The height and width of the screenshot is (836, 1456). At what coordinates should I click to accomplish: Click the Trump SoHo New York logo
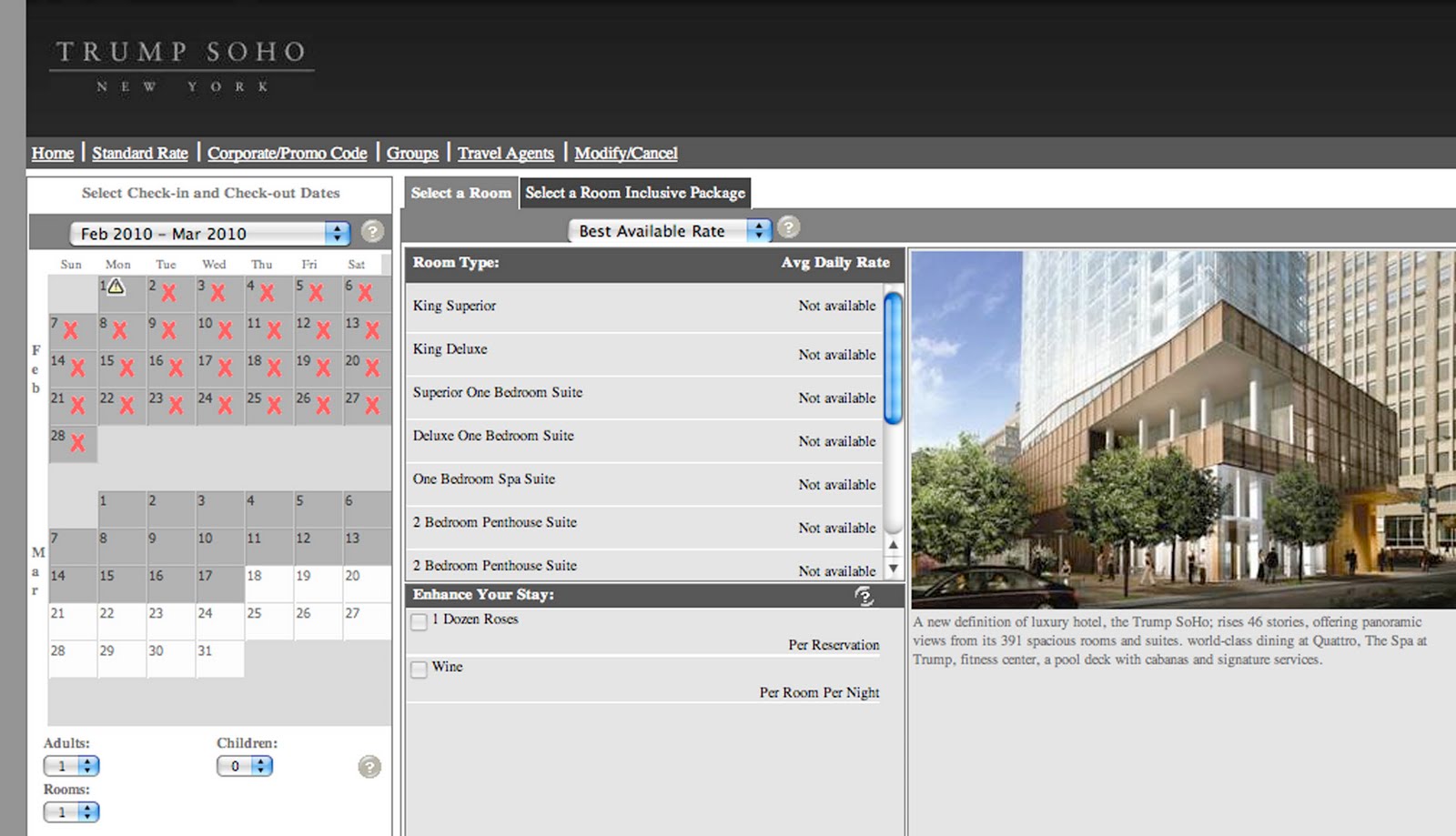(x=181, y=66)
